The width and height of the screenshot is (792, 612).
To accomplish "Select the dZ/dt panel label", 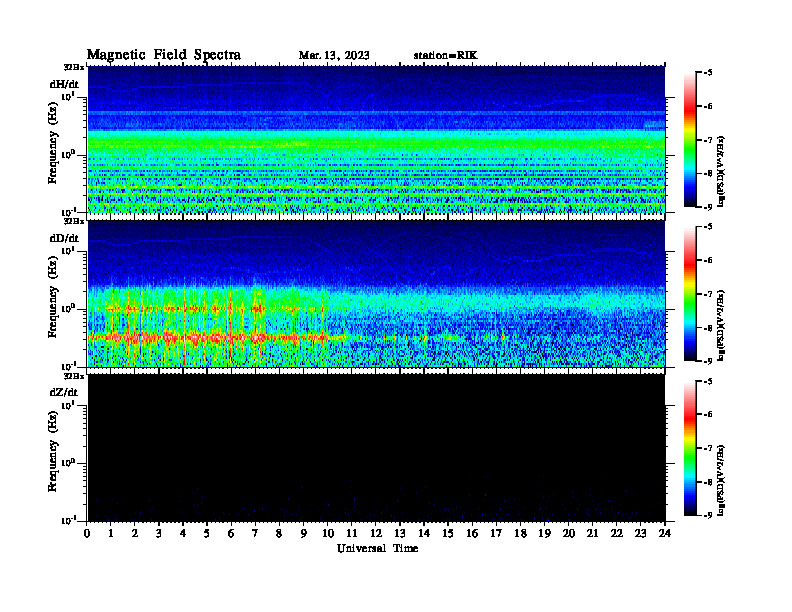I will [x=64, y=392].
